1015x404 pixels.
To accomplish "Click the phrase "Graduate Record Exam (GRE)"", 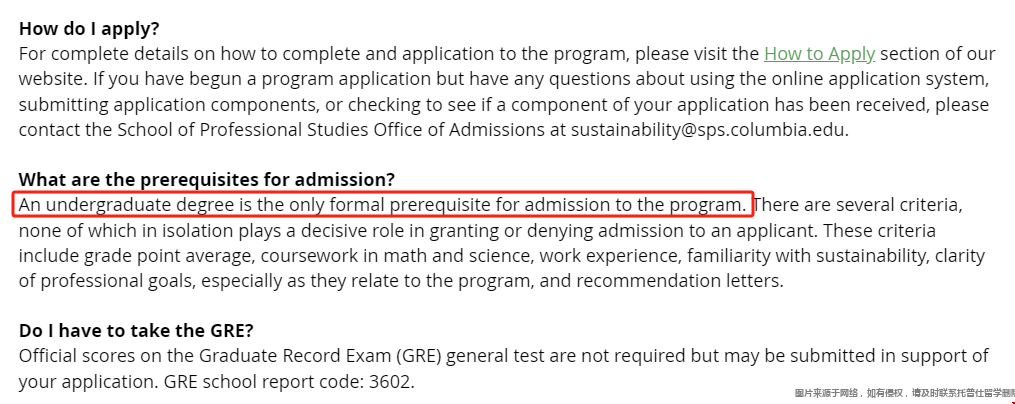I will pyautogui.click(x=320, y=356).
